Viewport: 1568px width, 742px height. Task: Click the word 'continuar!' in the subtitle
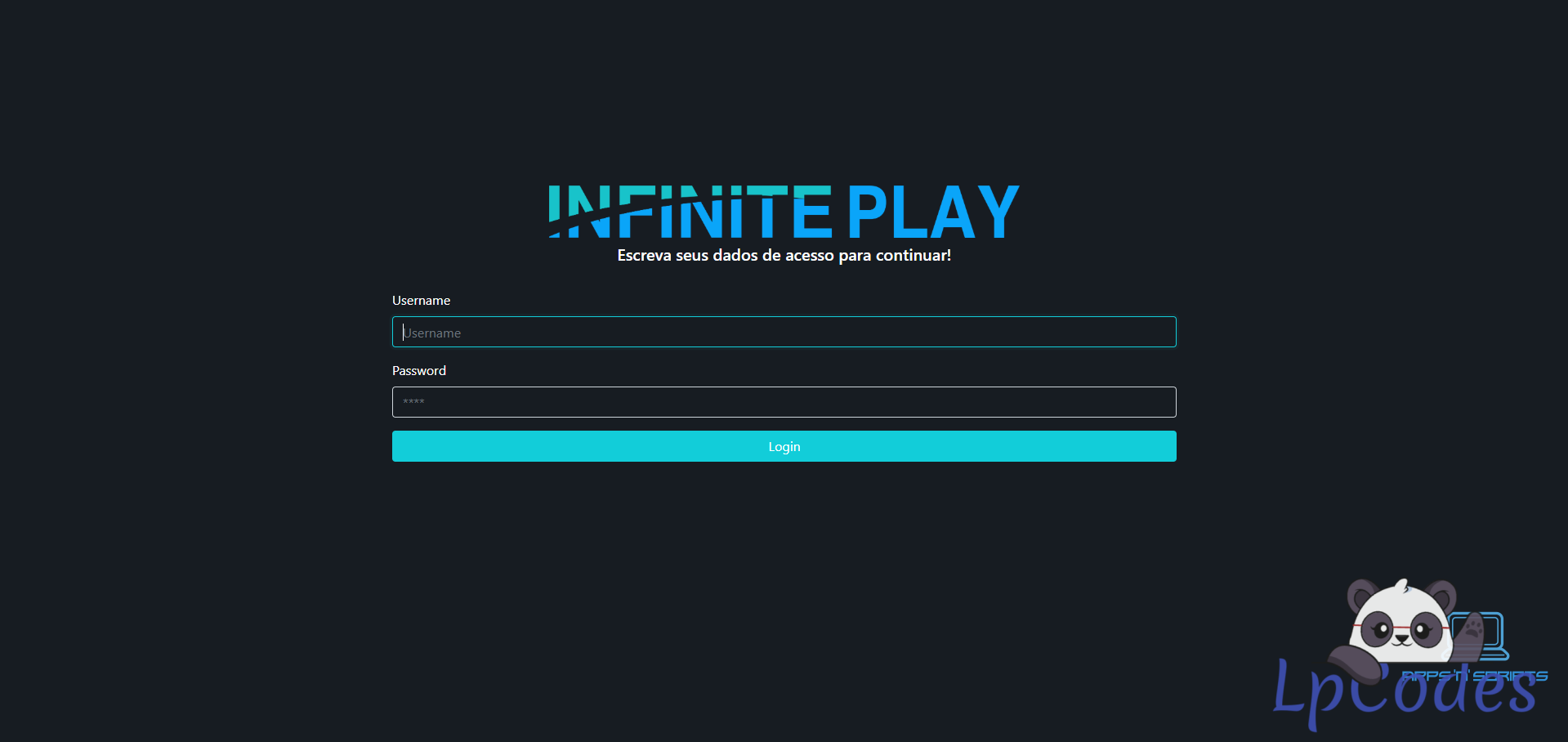click(x=913, y=256)
